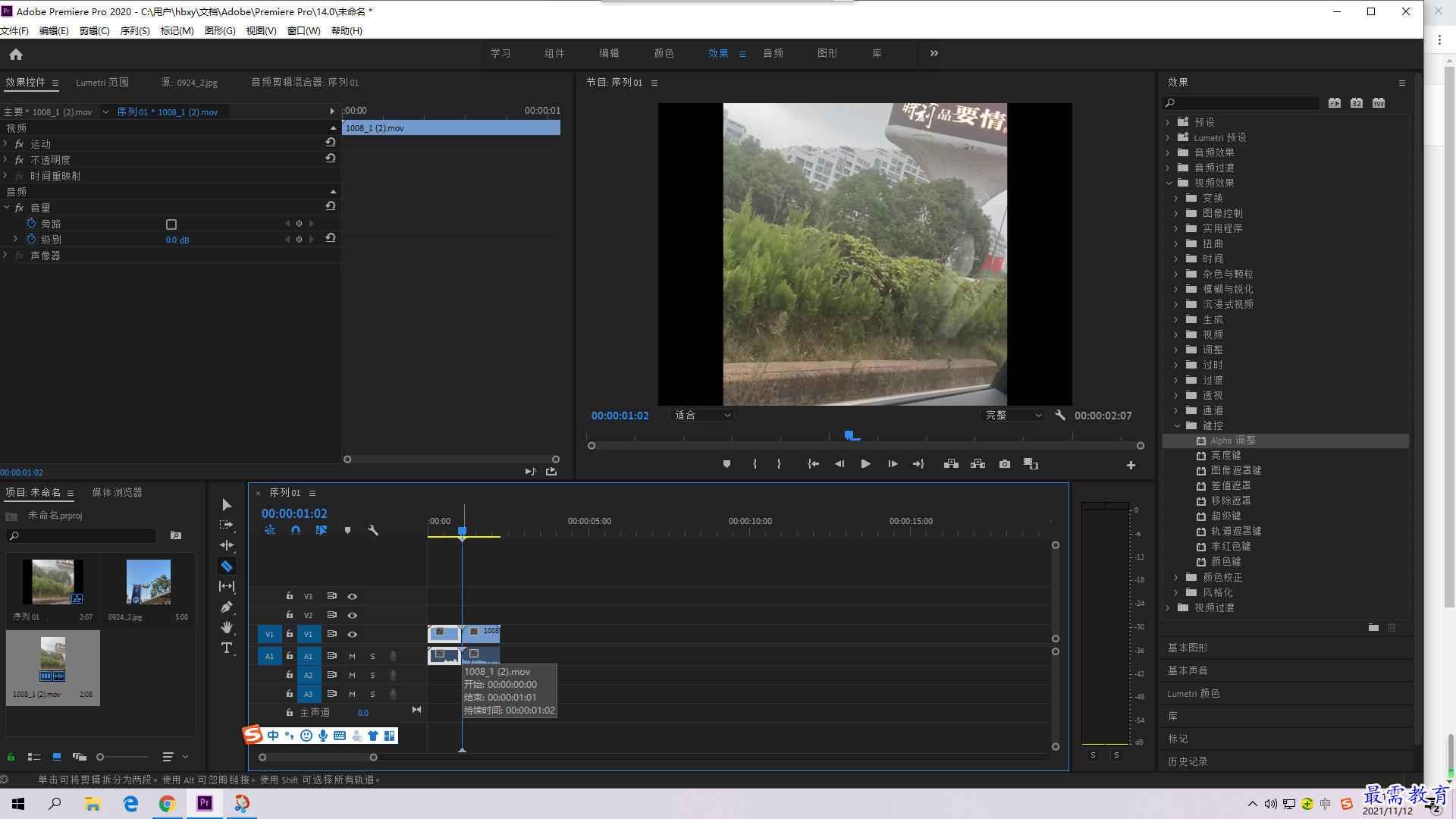Expand the Motion effect

pos(5,143)
